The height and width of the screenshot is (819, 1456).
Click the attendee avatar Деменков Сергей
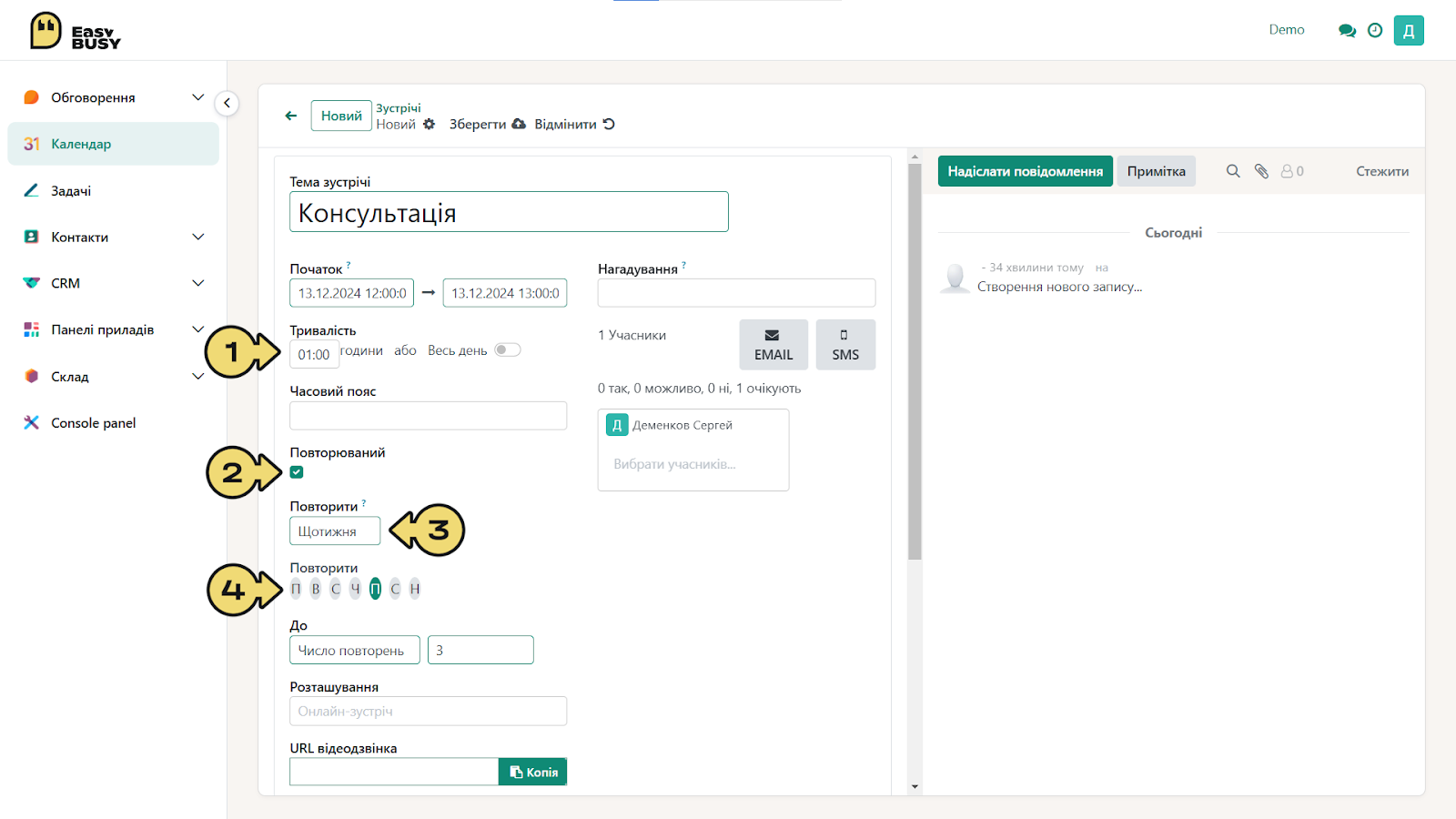pos(617,425)
